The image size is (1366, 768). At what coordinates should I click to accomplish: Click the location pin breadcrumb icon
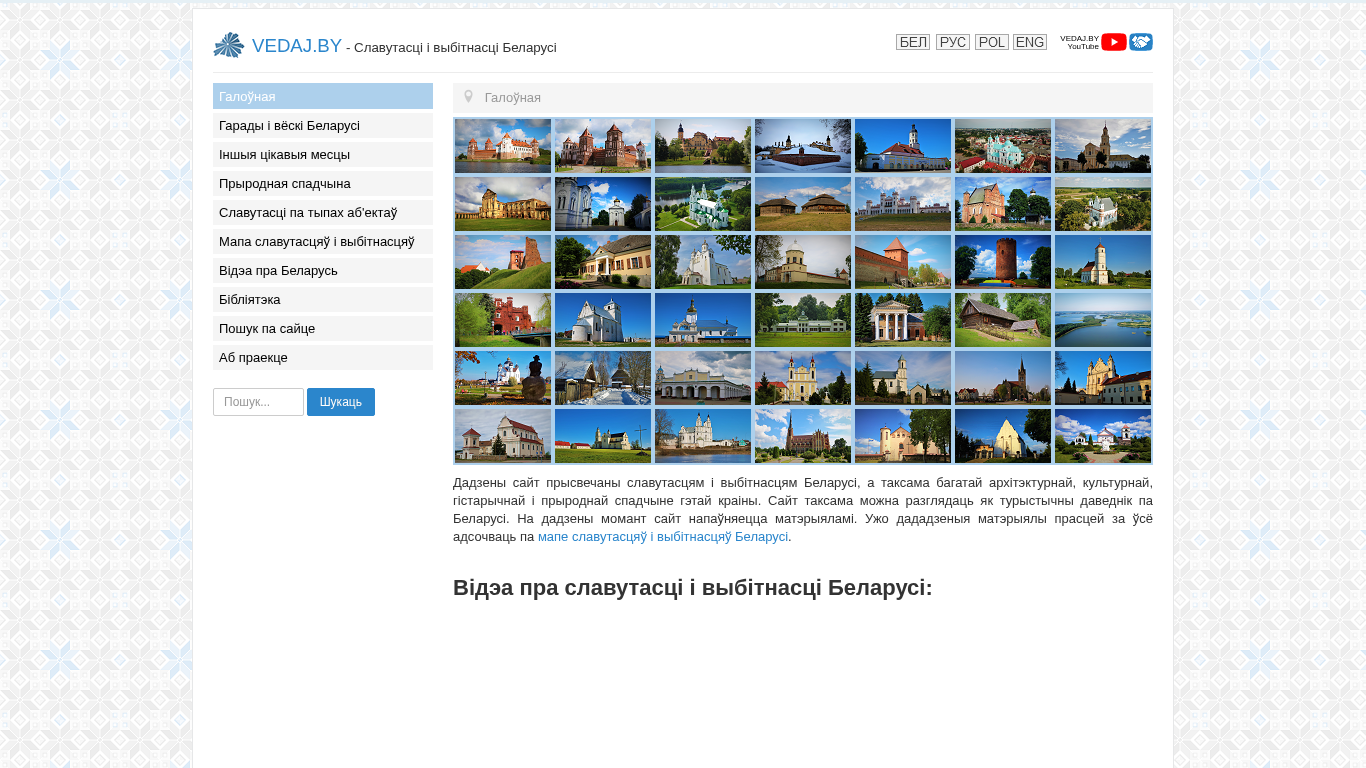(x=468, y=97)
